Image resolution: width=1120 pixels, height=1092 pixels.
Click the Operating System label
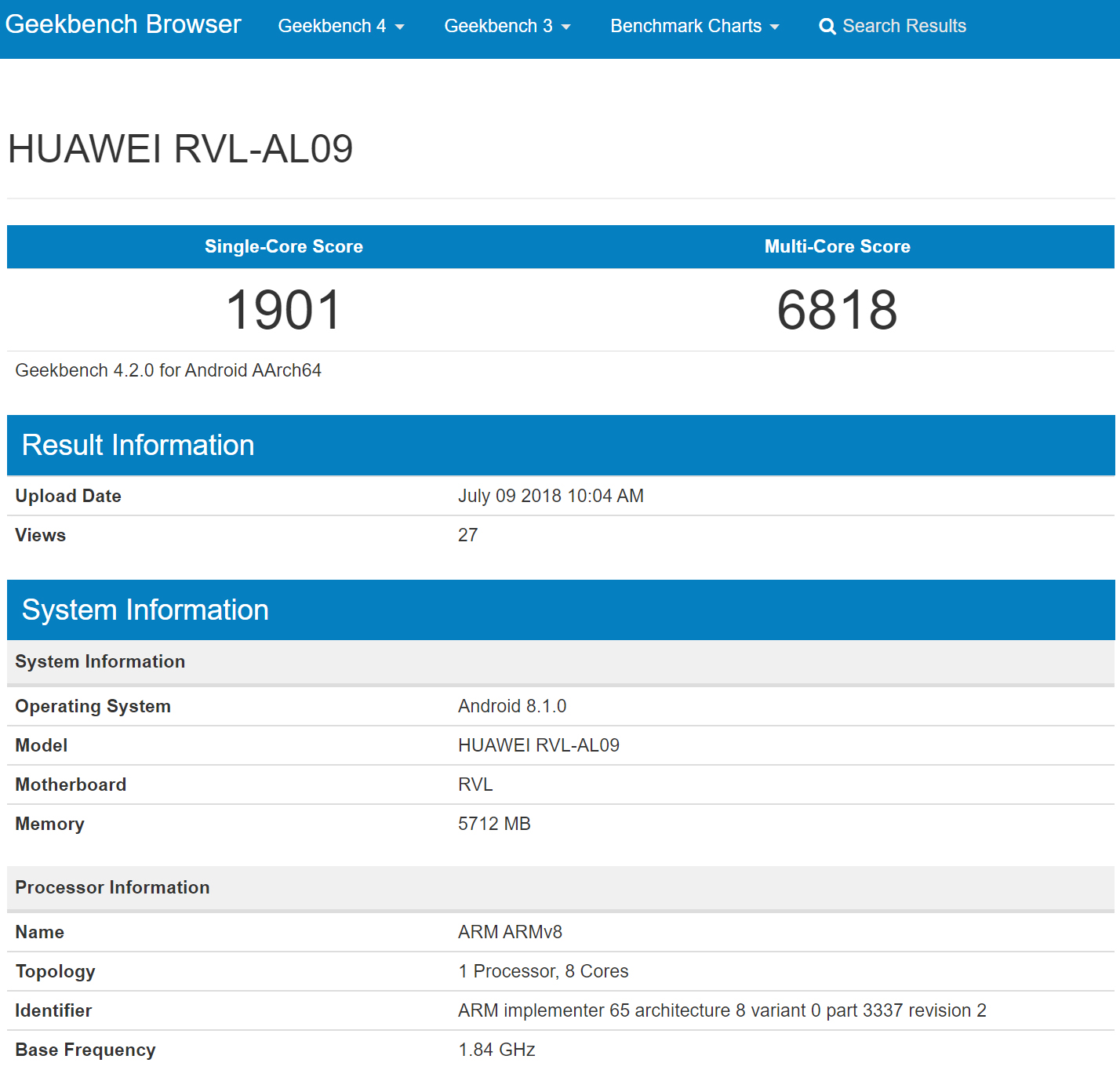pyautogui.click(x=93, y=706)
